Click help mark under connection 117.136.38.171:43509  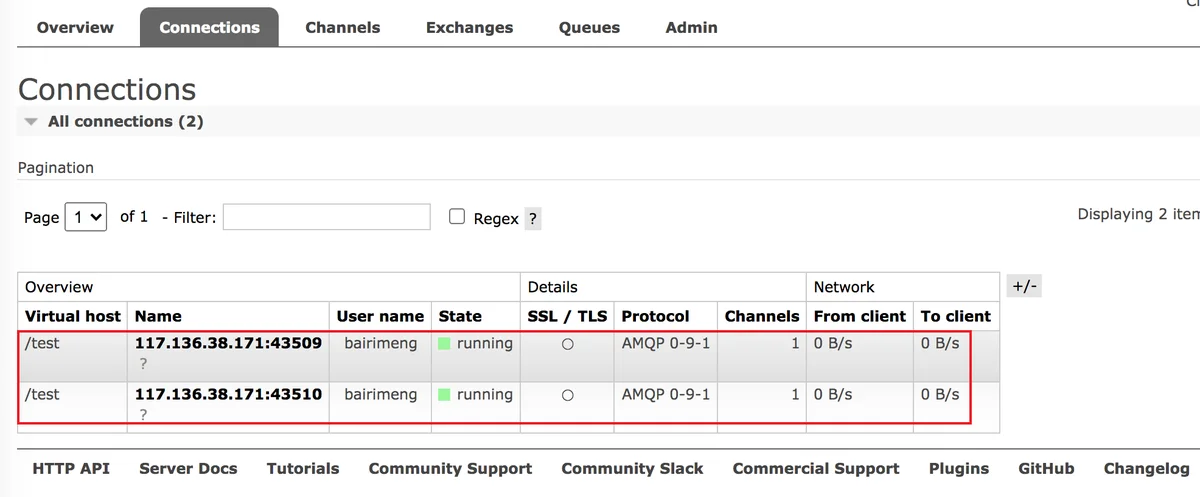(x=143, y=365)
